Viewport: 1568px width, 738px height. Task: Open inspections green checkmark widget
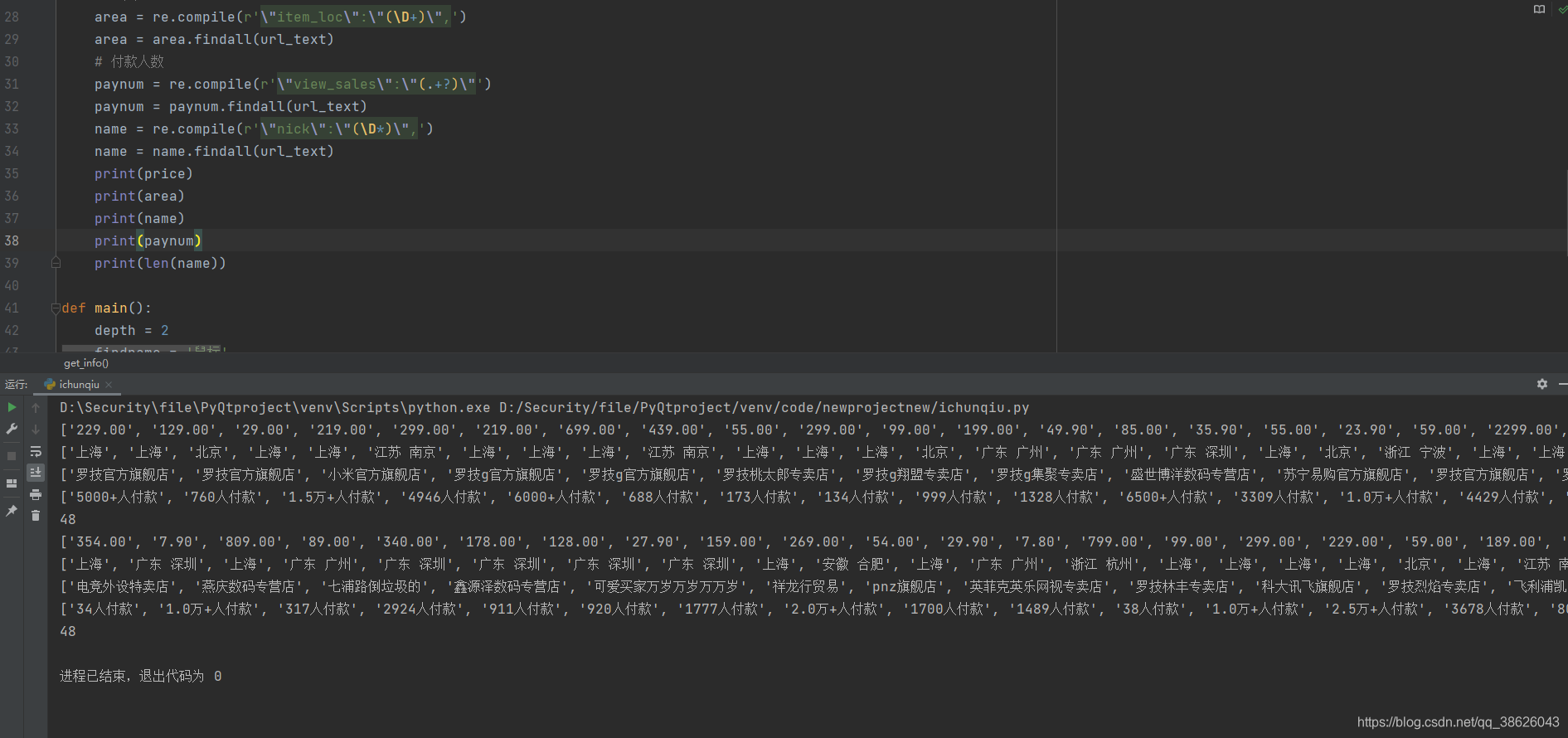coord(1563,9)
